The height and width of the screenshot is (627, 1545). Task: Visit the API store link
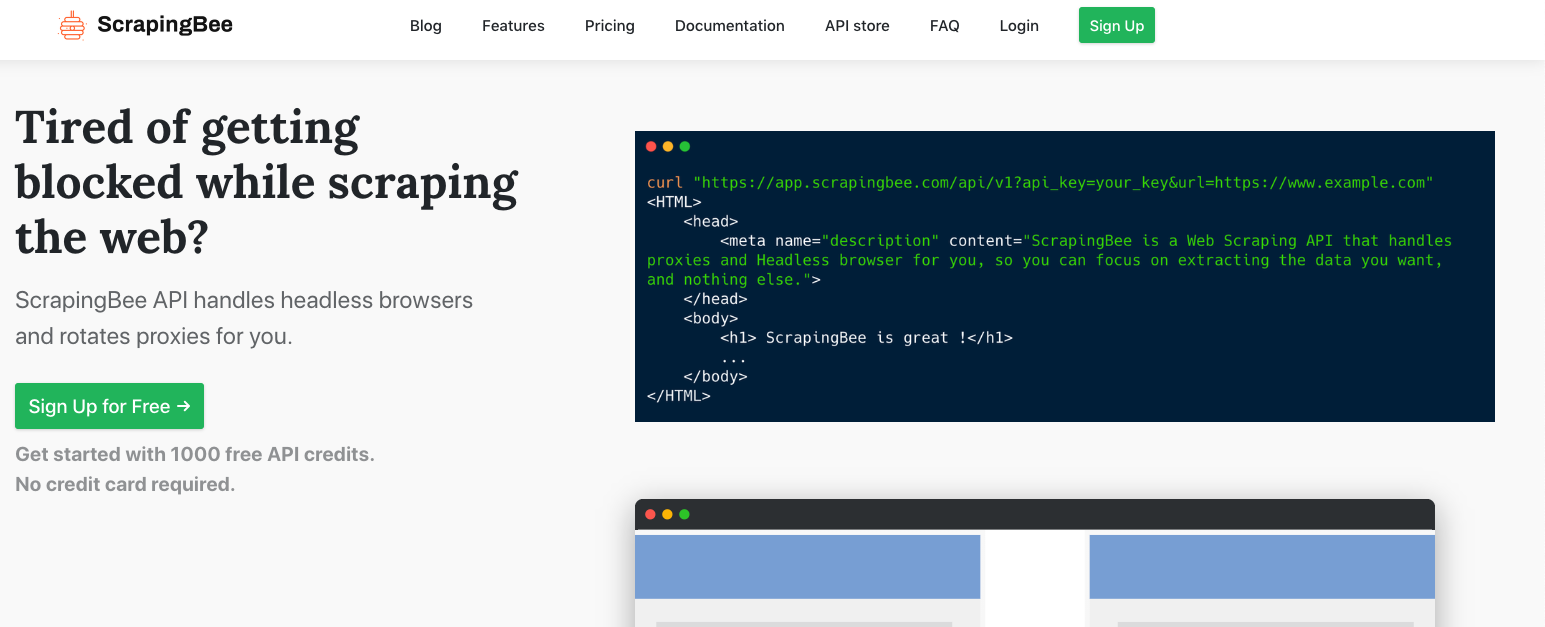857,26
